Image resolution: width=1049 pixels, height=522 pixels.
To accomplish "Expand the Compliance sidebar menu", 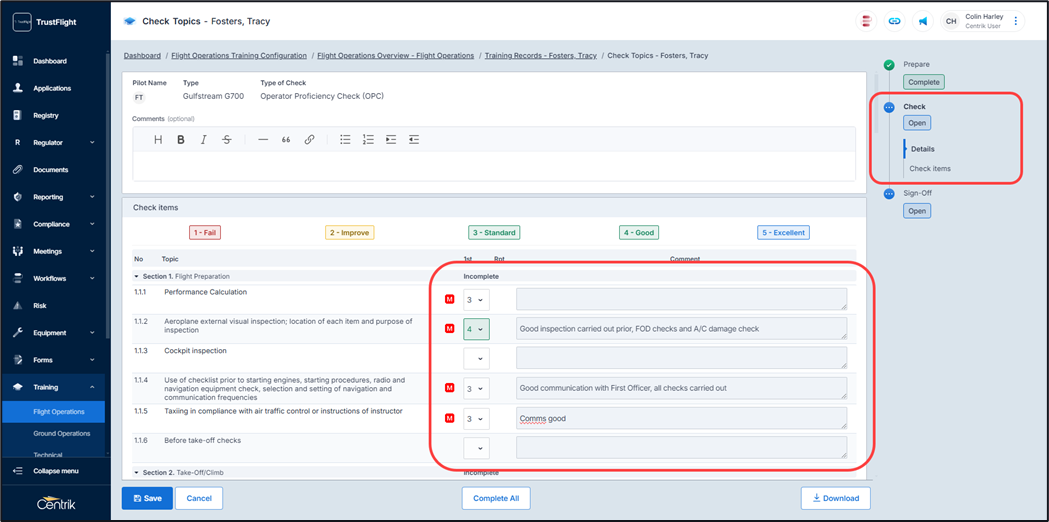I will tap(55, 224).
